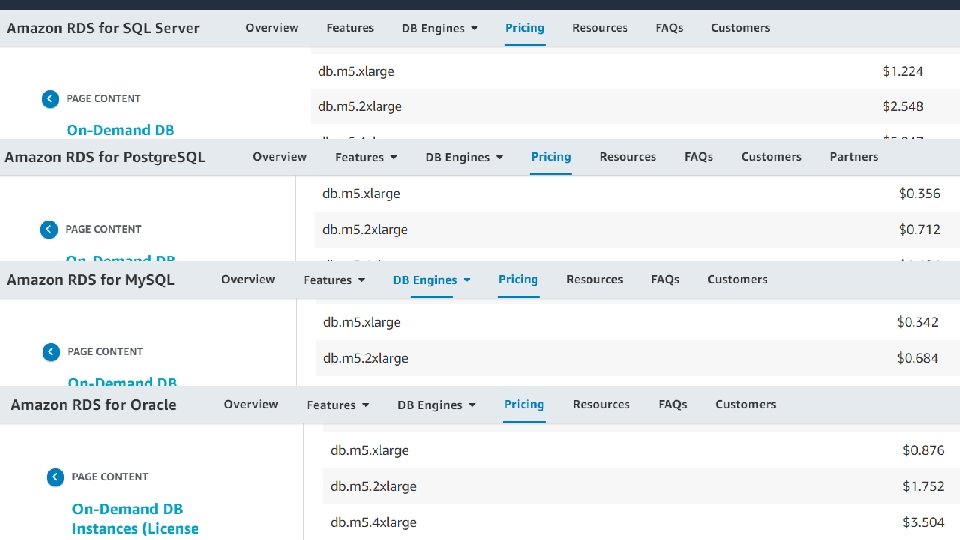Click the $0.876 price value
Viewport: 960px width, 540px height.
(923, 451)
